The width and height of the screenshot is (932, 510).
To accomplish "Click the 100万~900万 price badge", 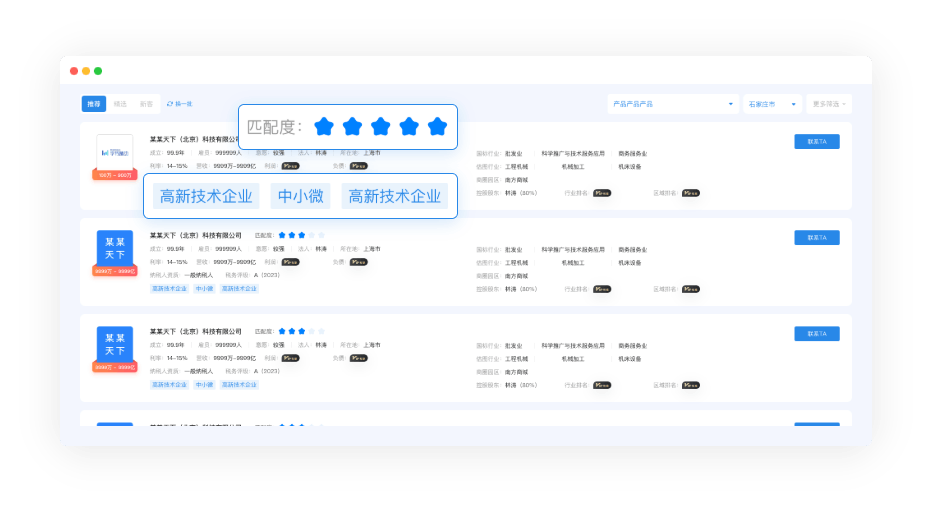I will 115,175.
